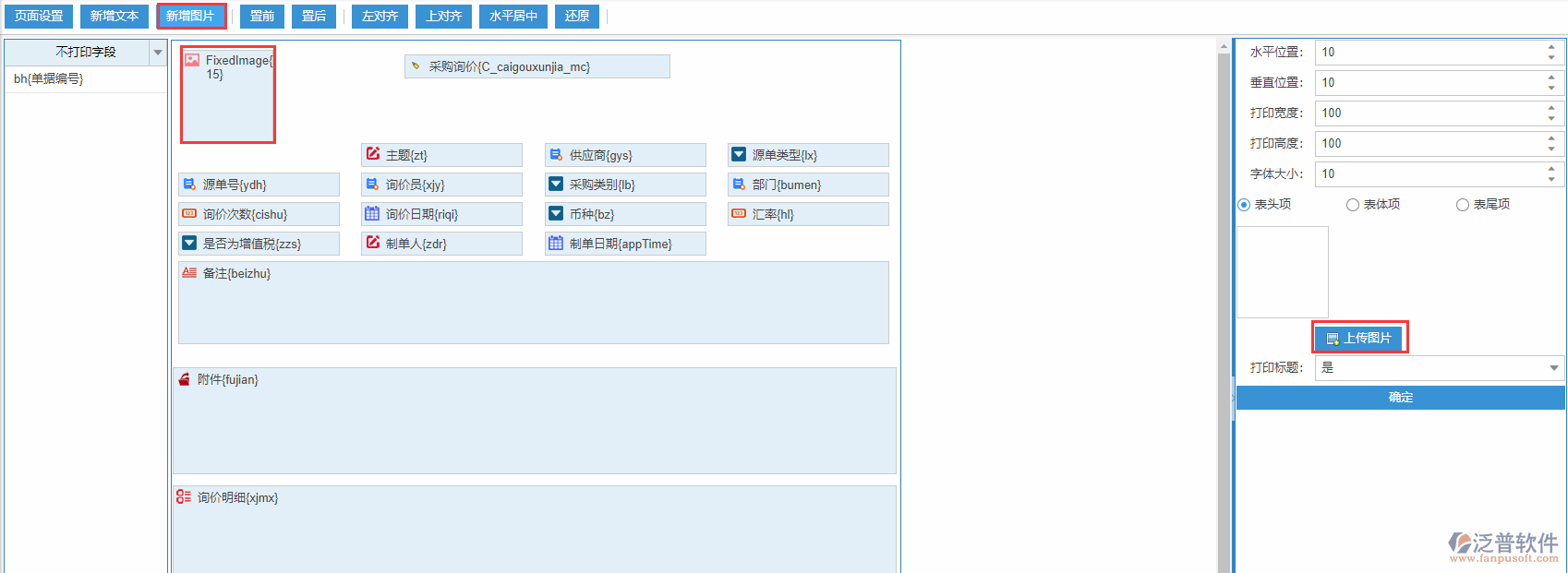Screen dimensions: 1568x573
Task: Click 置后 toolbar button
Action: tap(314, 17)
